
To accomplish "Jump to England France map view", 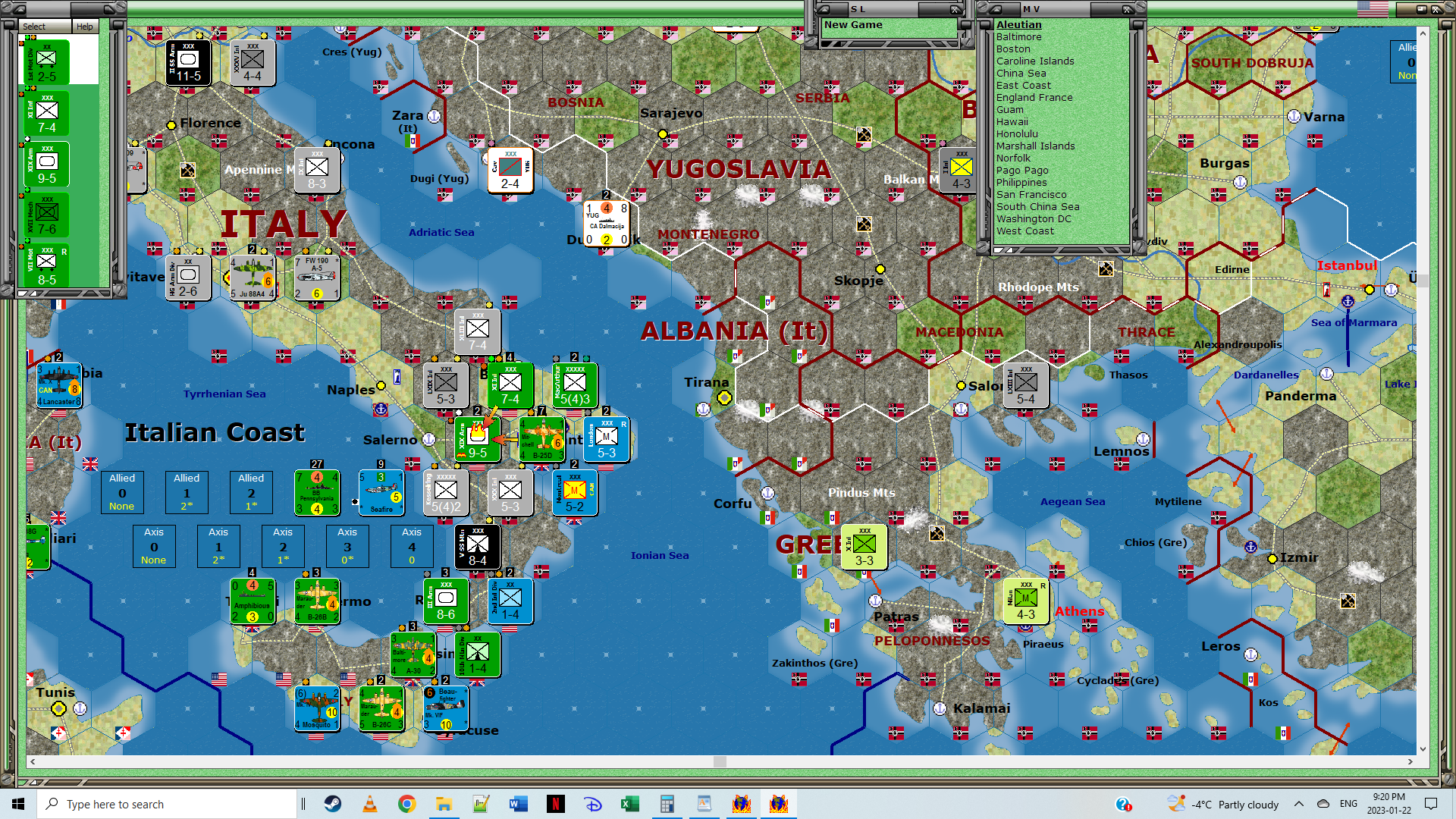I will pos(1034,98).
